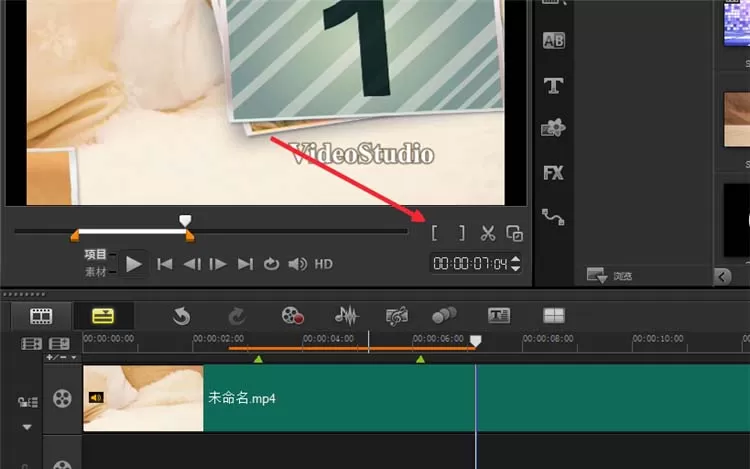
Task: Toggle repeat playback loop button
Action: pos(271,264)
